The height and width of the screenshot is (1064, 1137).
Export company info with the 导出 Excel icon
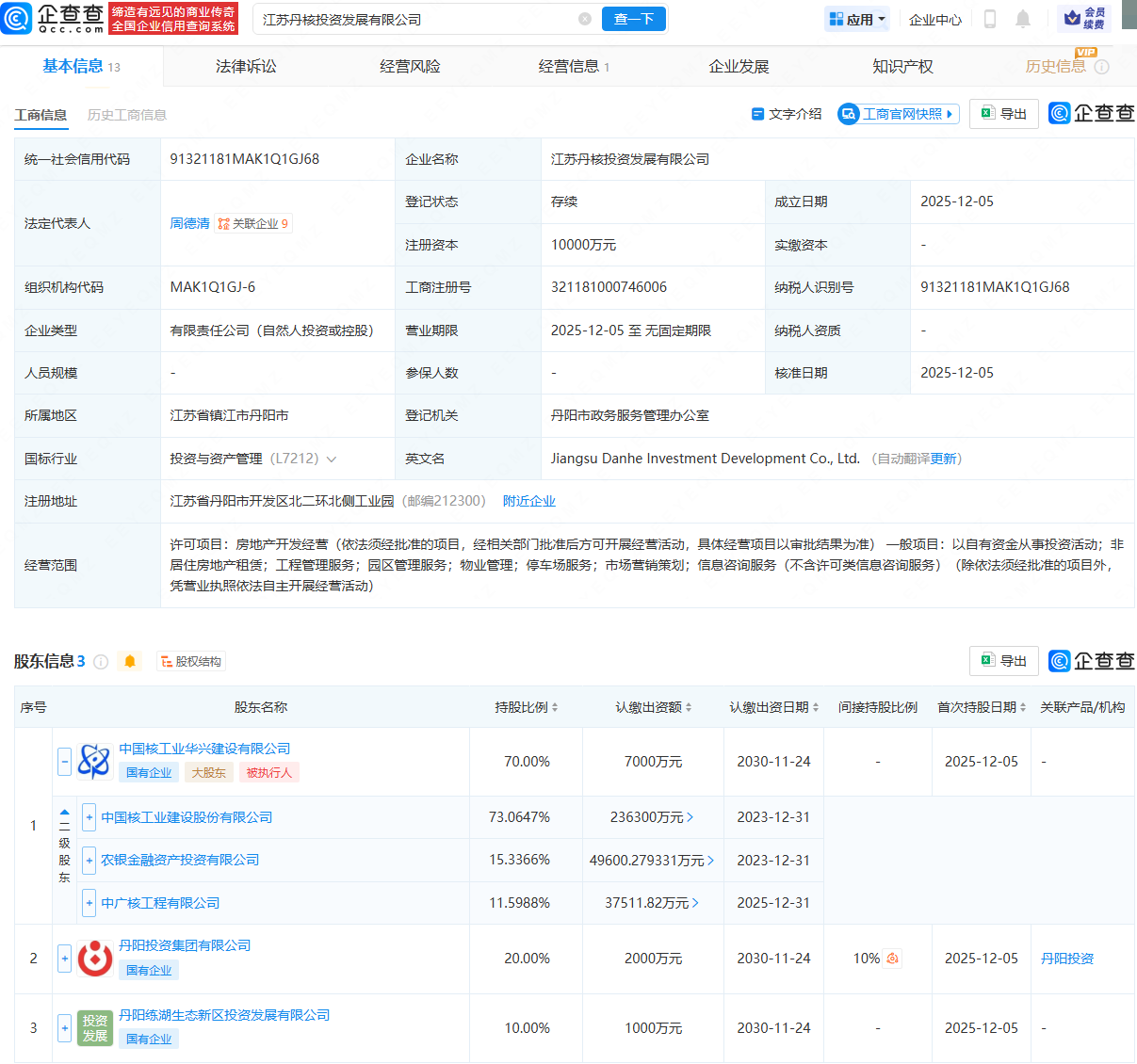click(1003, 113)
